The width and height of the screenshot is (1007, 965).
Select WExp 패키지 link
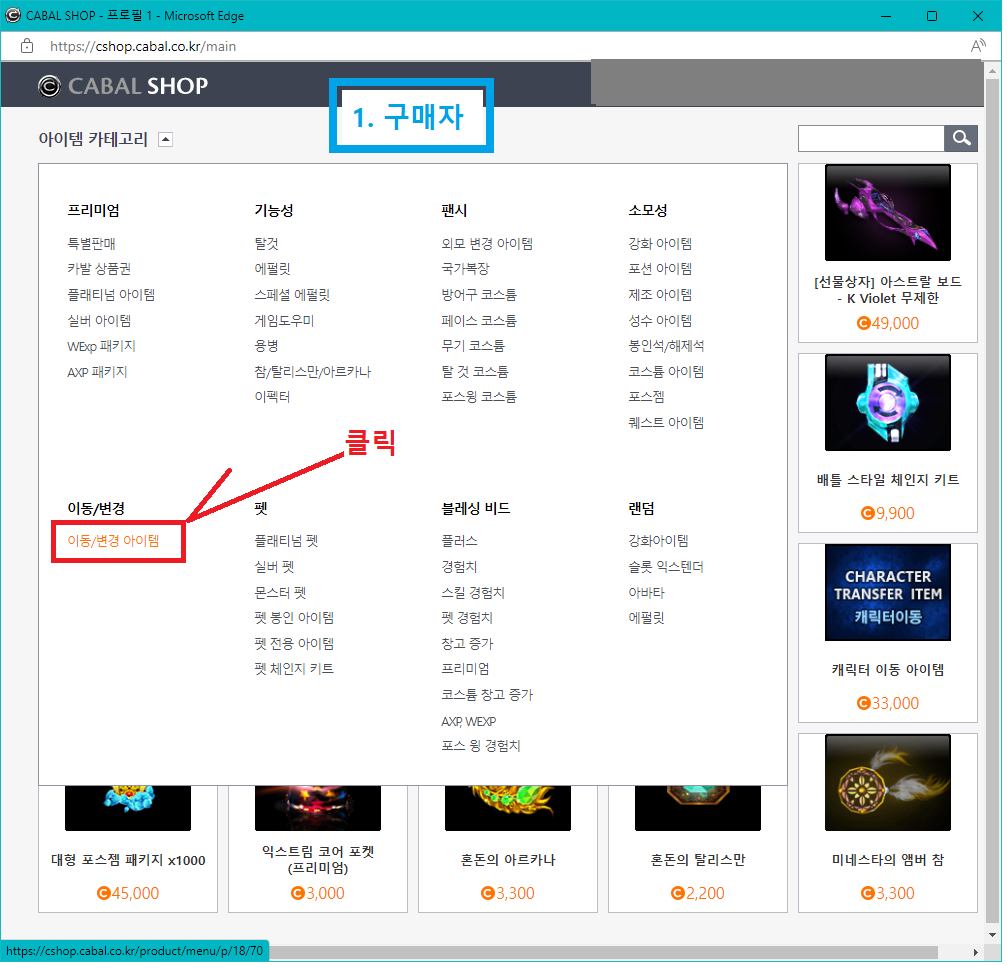pyautogui.click(x=101, y=347)
